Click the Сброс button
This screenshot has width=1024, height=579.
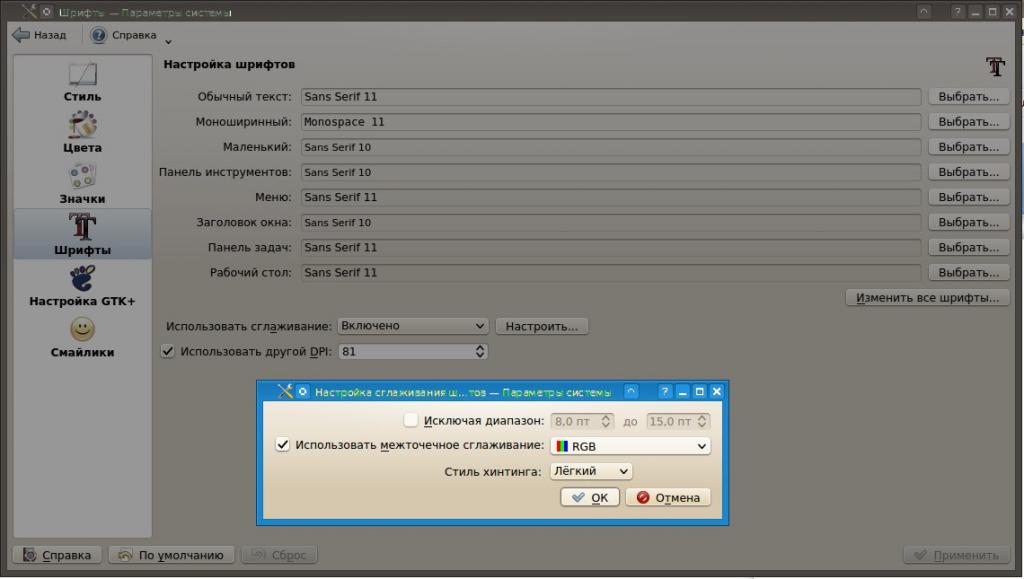(x=280, y=555)
